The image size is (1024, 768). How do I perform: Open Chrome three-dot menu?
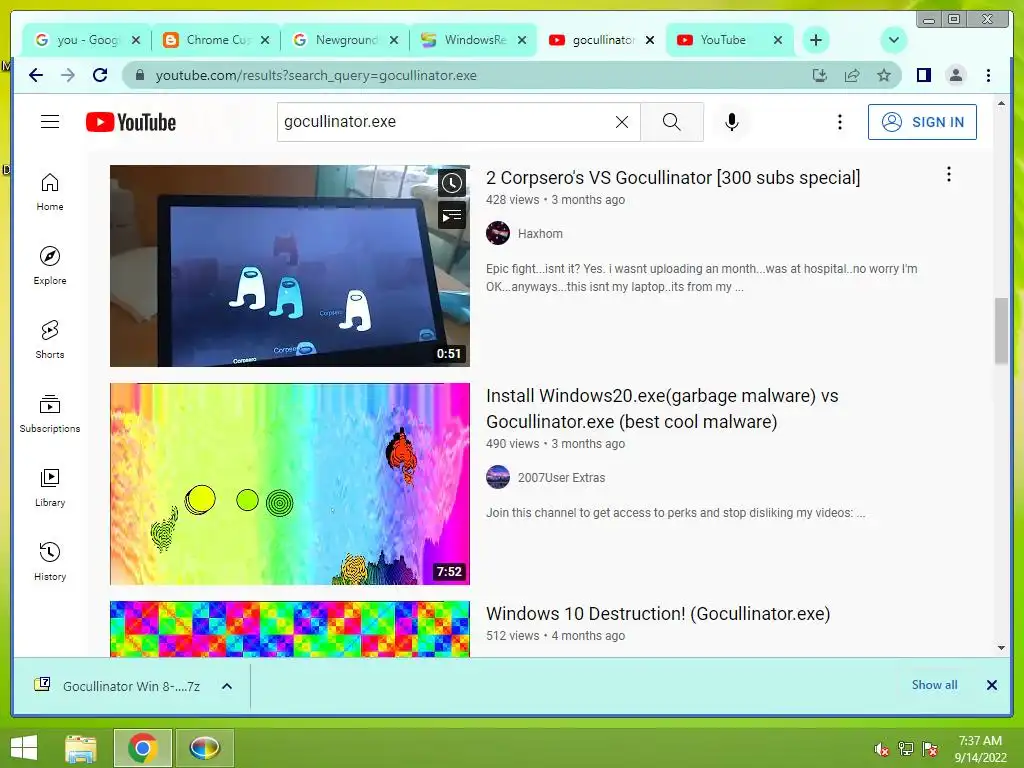(988, 75)
